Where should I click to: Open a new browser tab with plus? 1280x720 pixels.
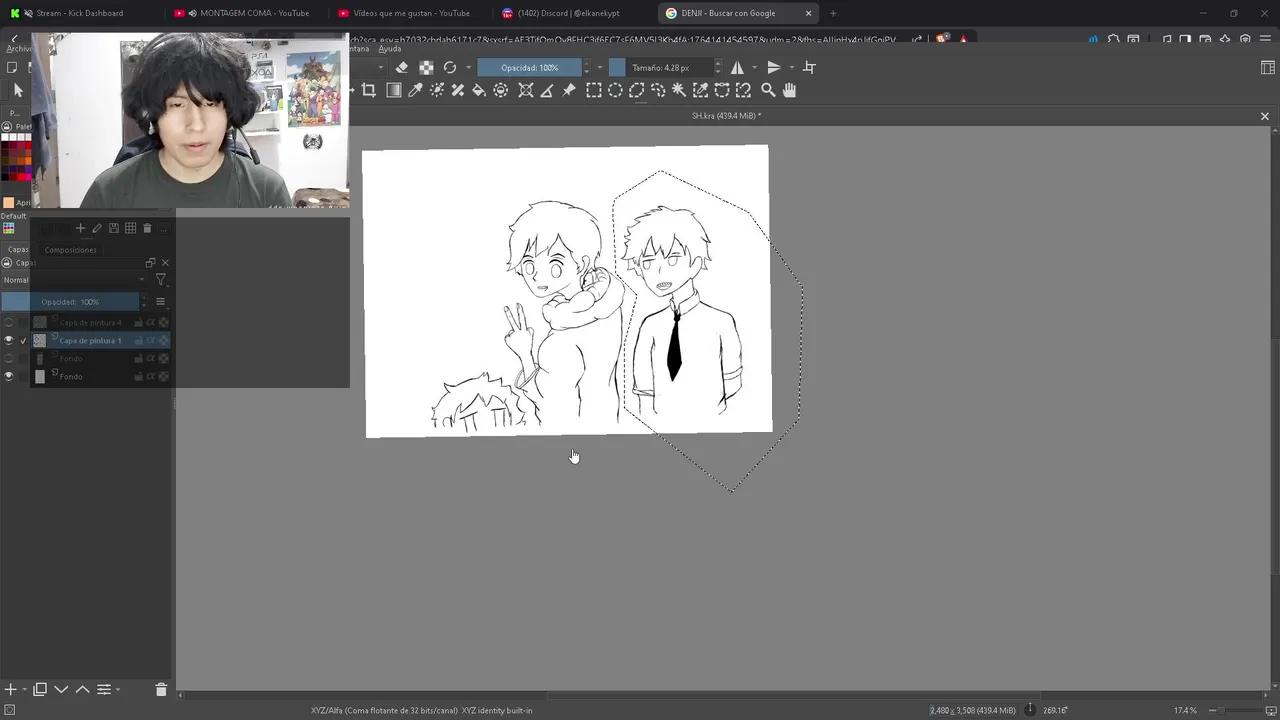click(x=833, y=13)
